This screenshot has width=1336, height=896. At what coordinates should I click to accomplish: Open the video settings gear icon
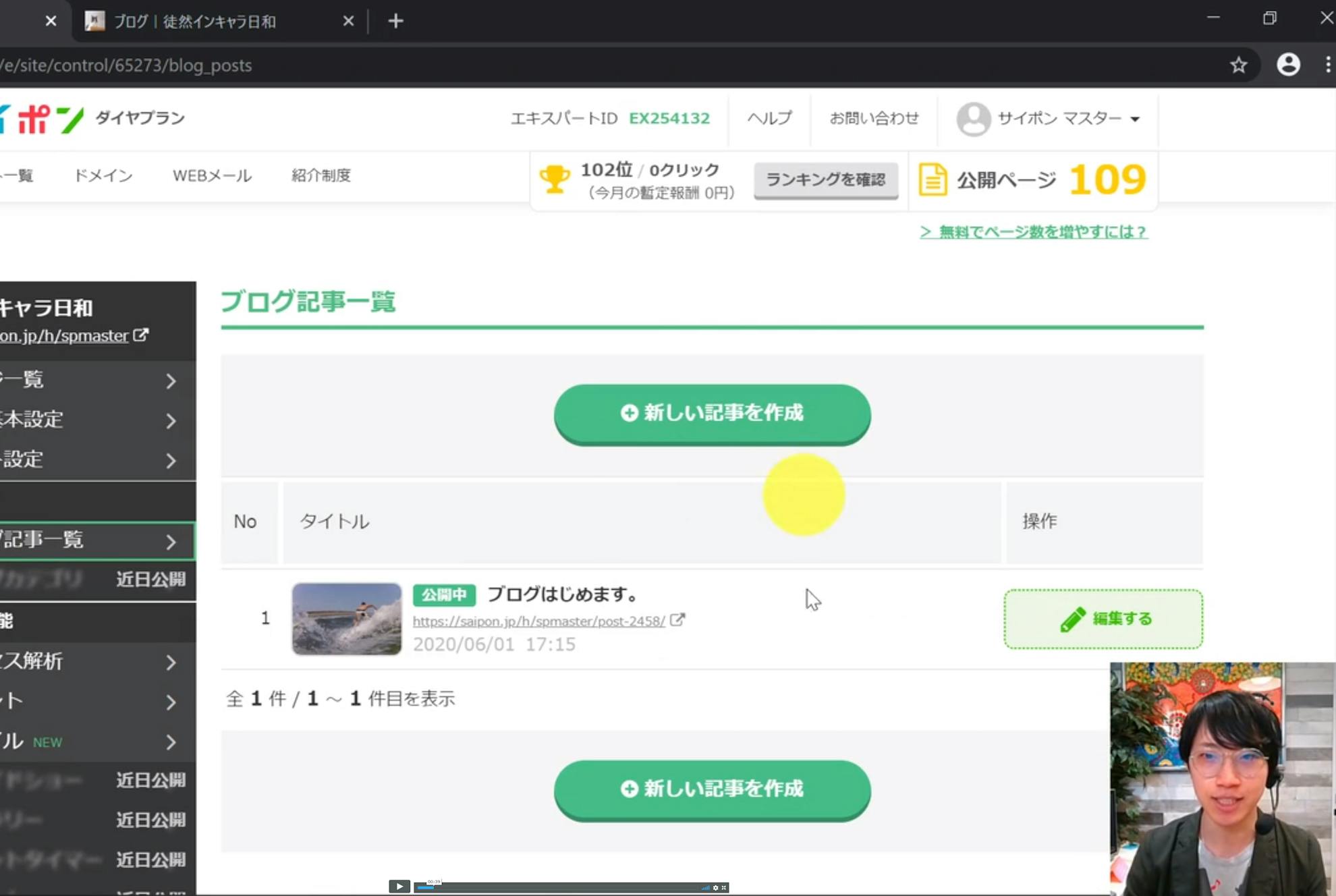click(x=716, y=888)
